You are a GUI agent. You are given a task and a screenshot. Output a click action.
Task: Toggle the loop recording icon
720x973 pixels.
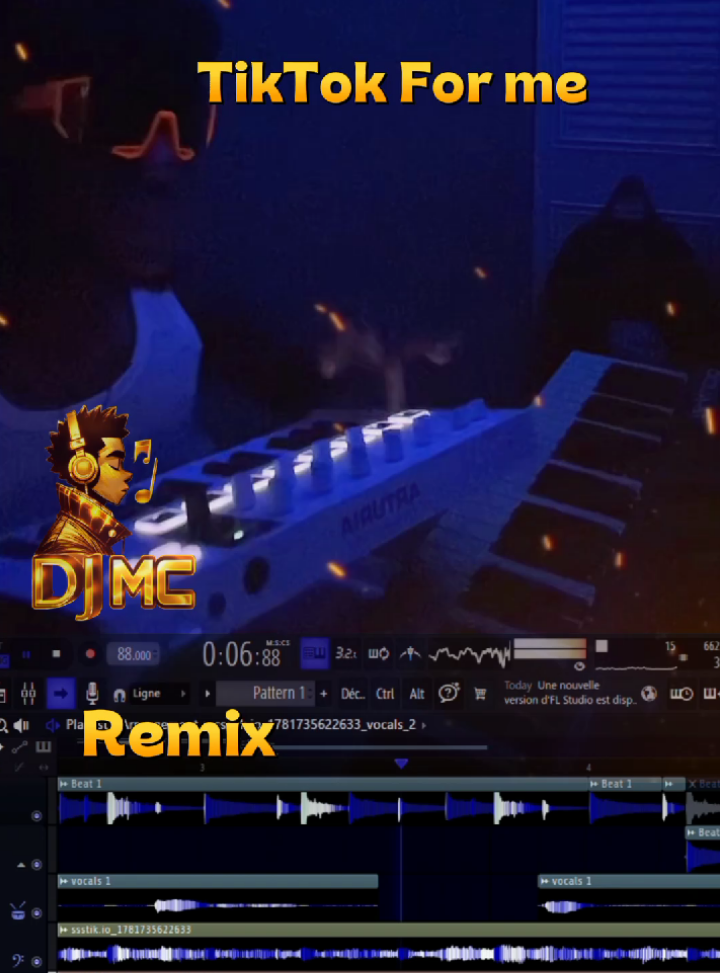(x=378, y=653)
